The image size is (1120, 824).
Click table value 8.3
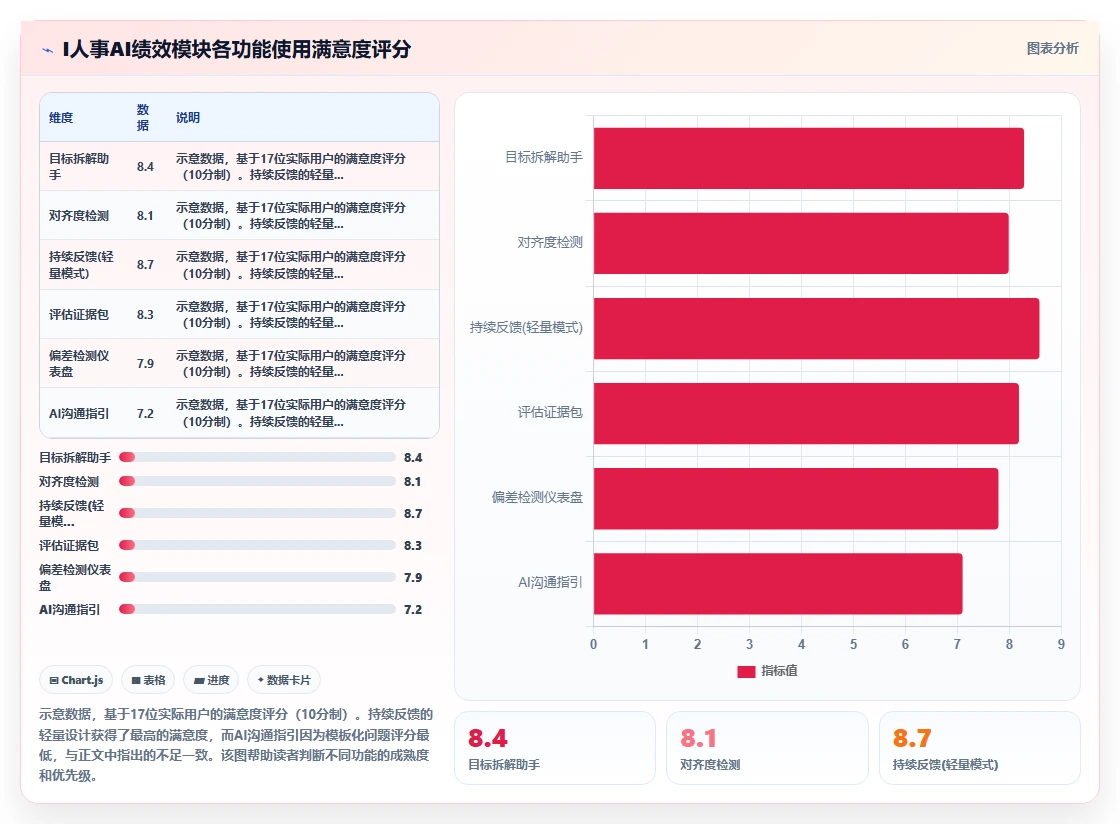pos(145,314)
